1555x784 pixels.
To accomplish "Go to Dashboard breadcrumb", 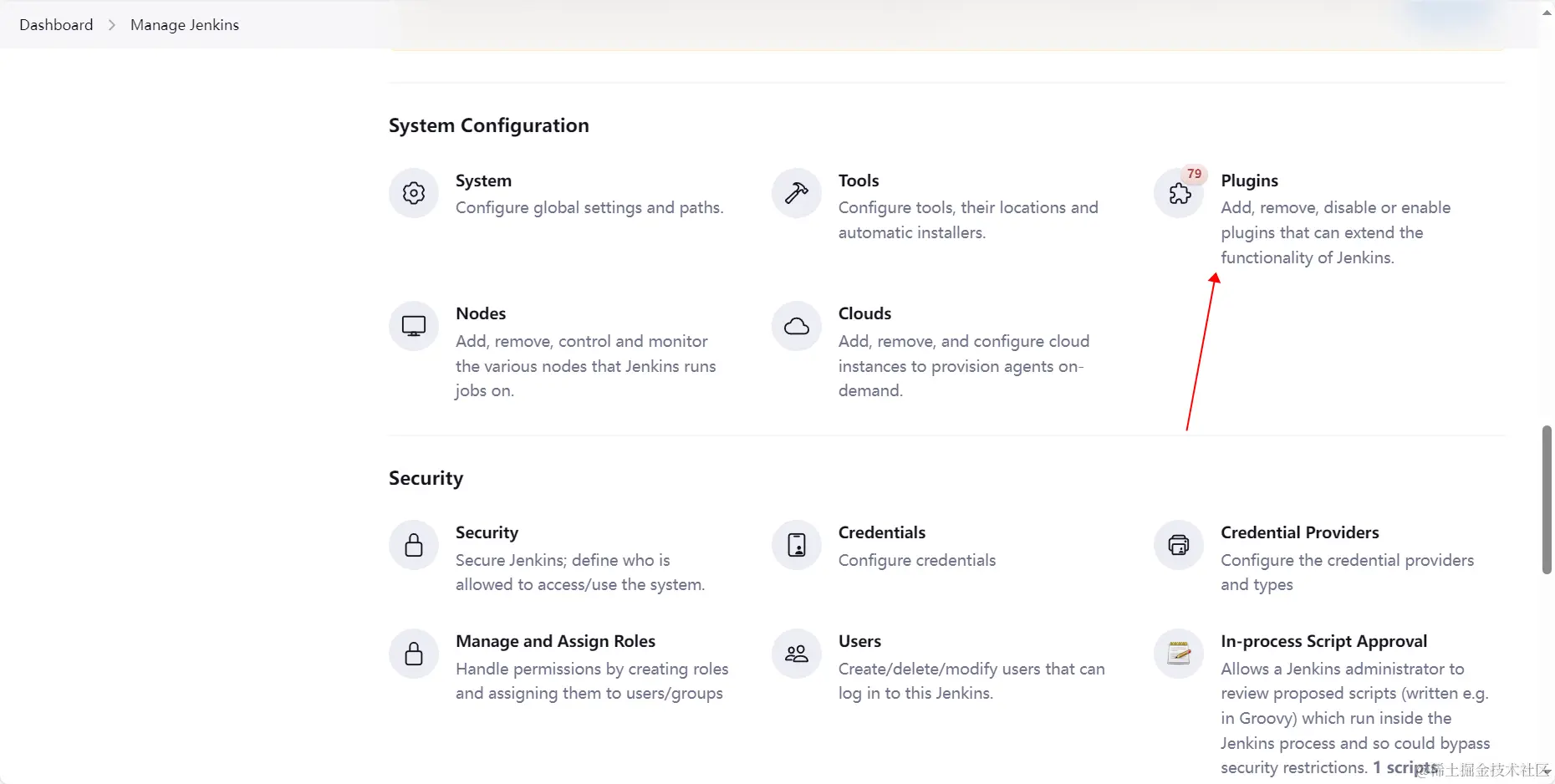I will pos(56,25).
